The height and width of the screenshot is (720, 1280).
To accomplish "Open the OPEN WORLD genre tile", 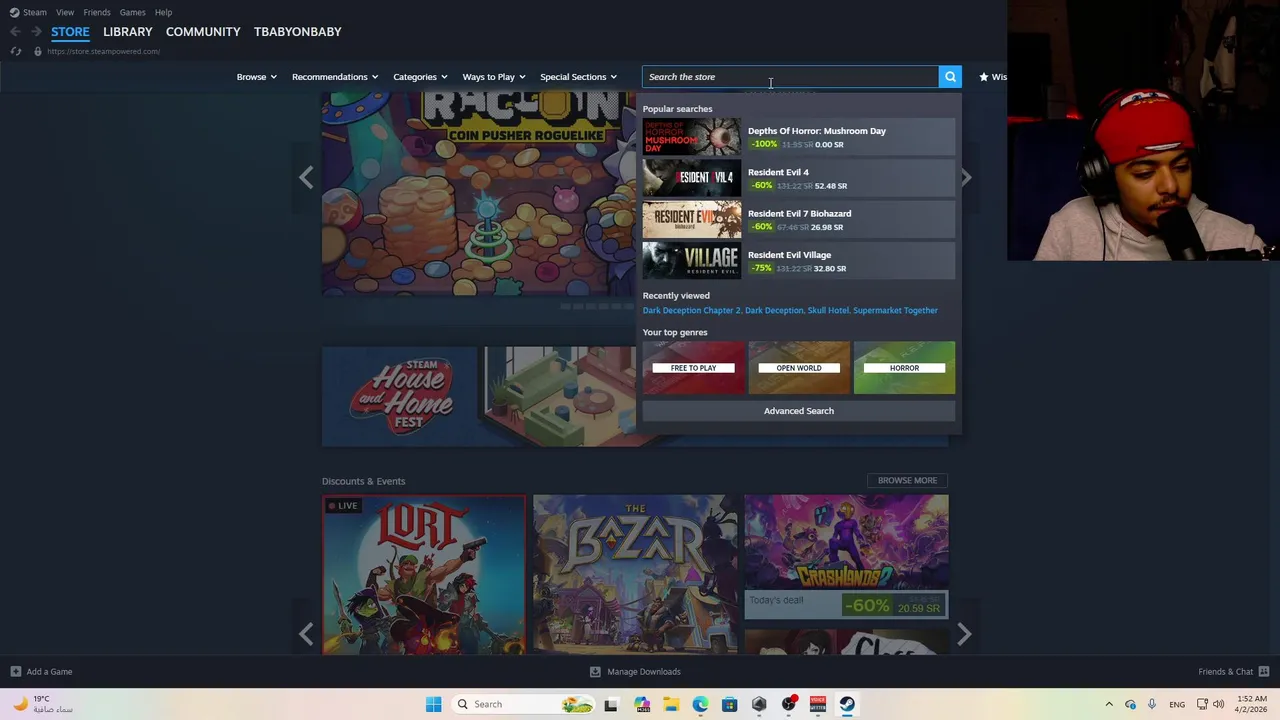I will point(799,368).
